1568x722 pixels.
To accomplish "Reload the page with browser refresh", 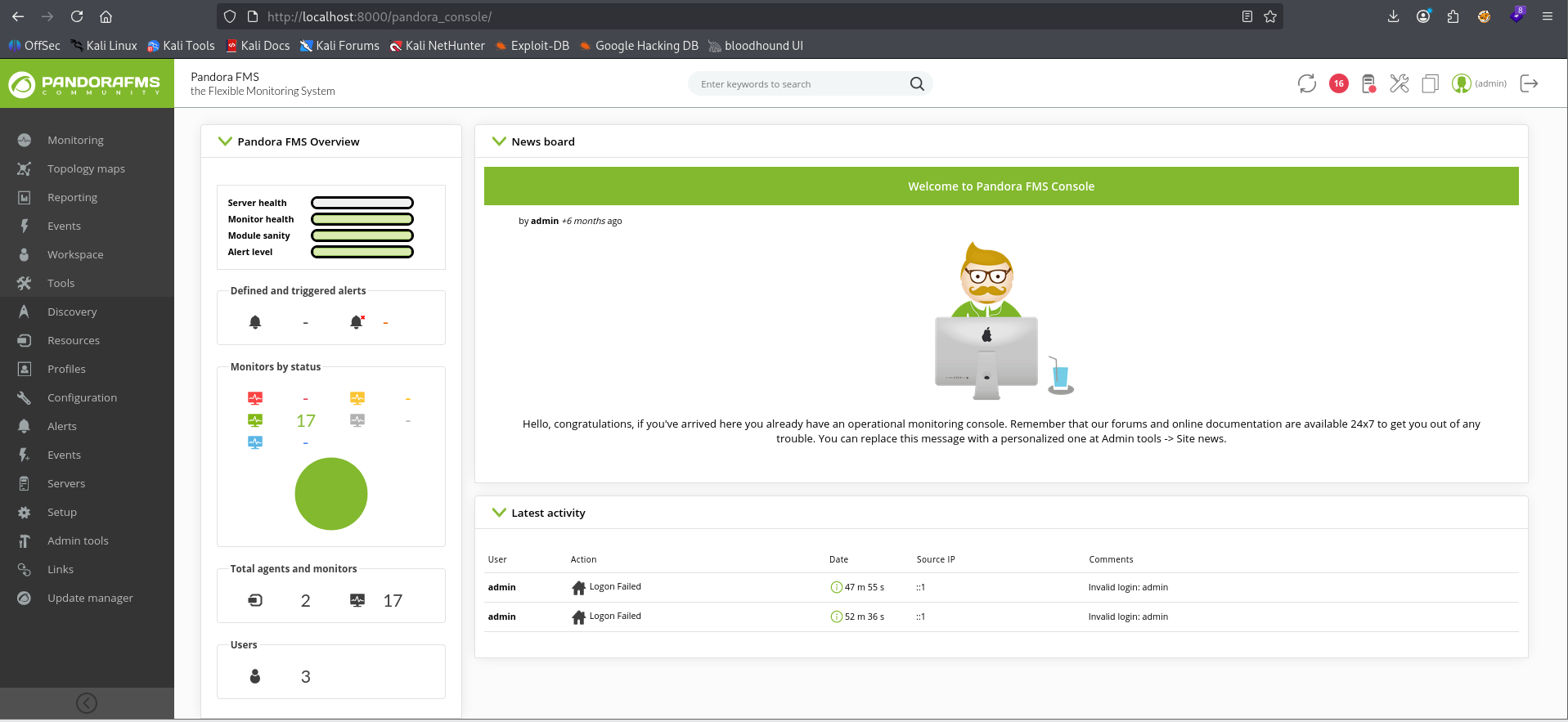I will [77, 16].
